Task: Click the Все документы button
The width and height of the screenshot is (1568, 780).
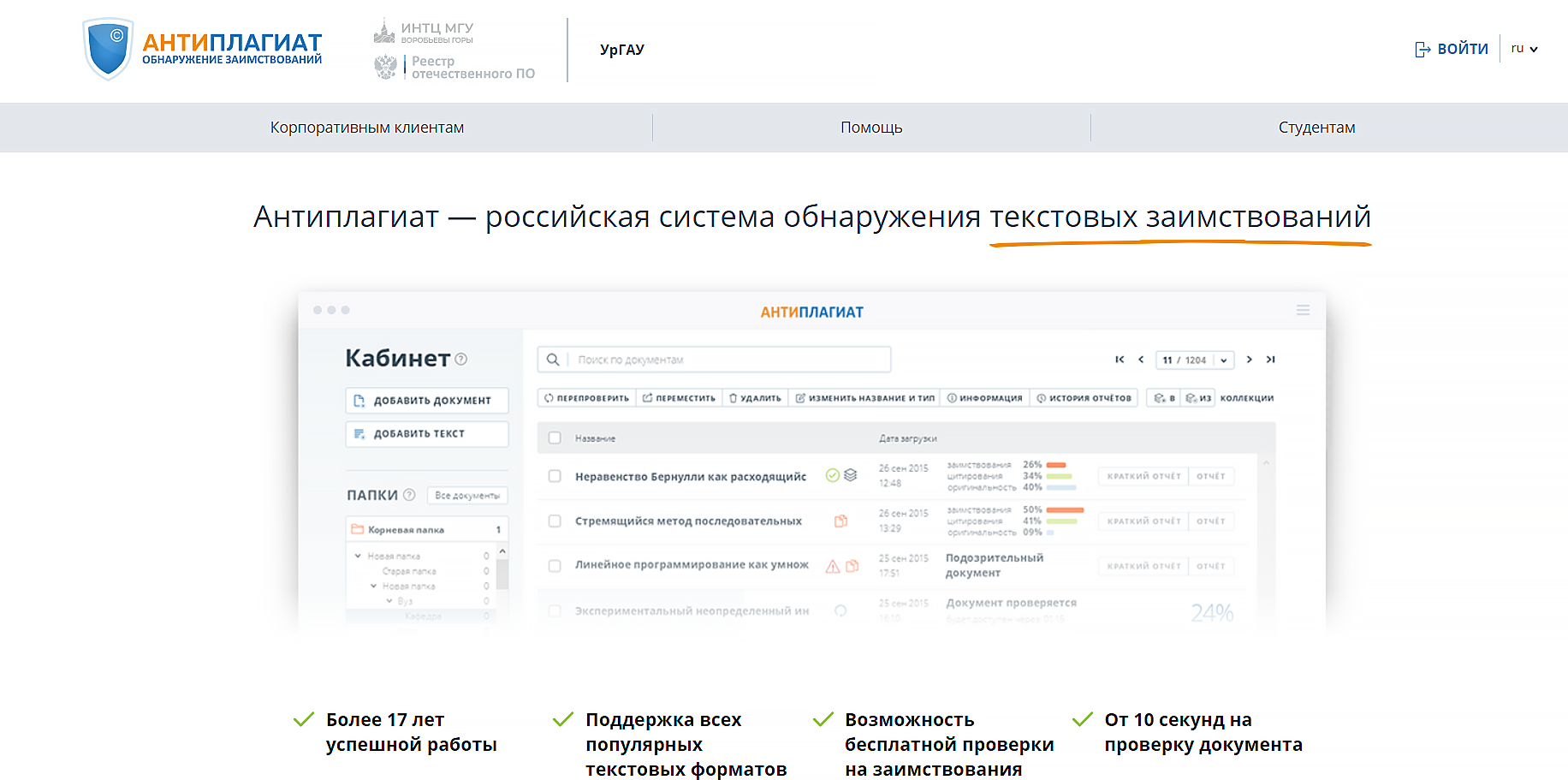Action: coord(467,495)
